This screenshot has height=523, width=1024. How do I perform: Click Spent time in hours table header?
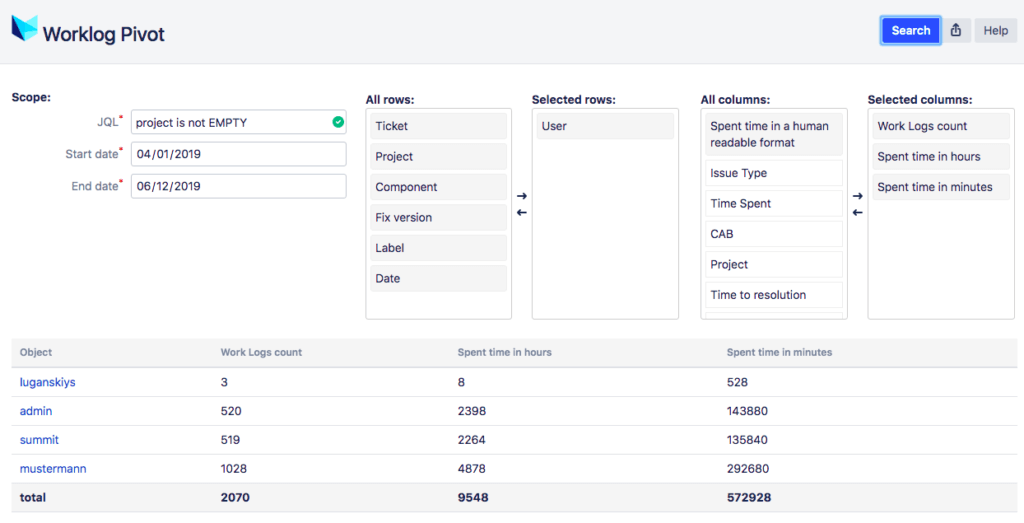pyautogui.click(x=505, y=352)
